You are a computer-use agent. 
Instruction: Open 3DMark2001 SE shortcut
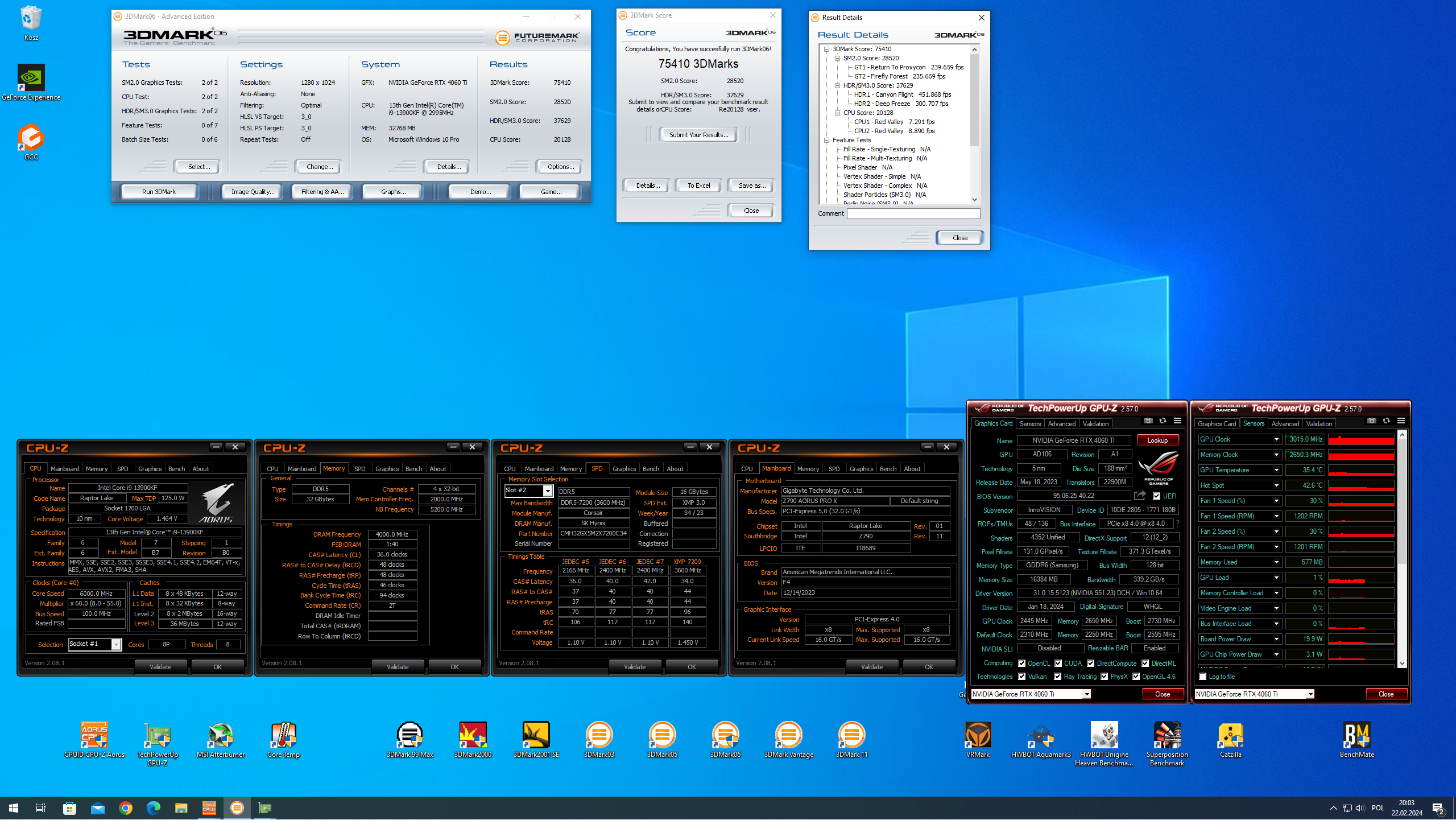[536, 740]
